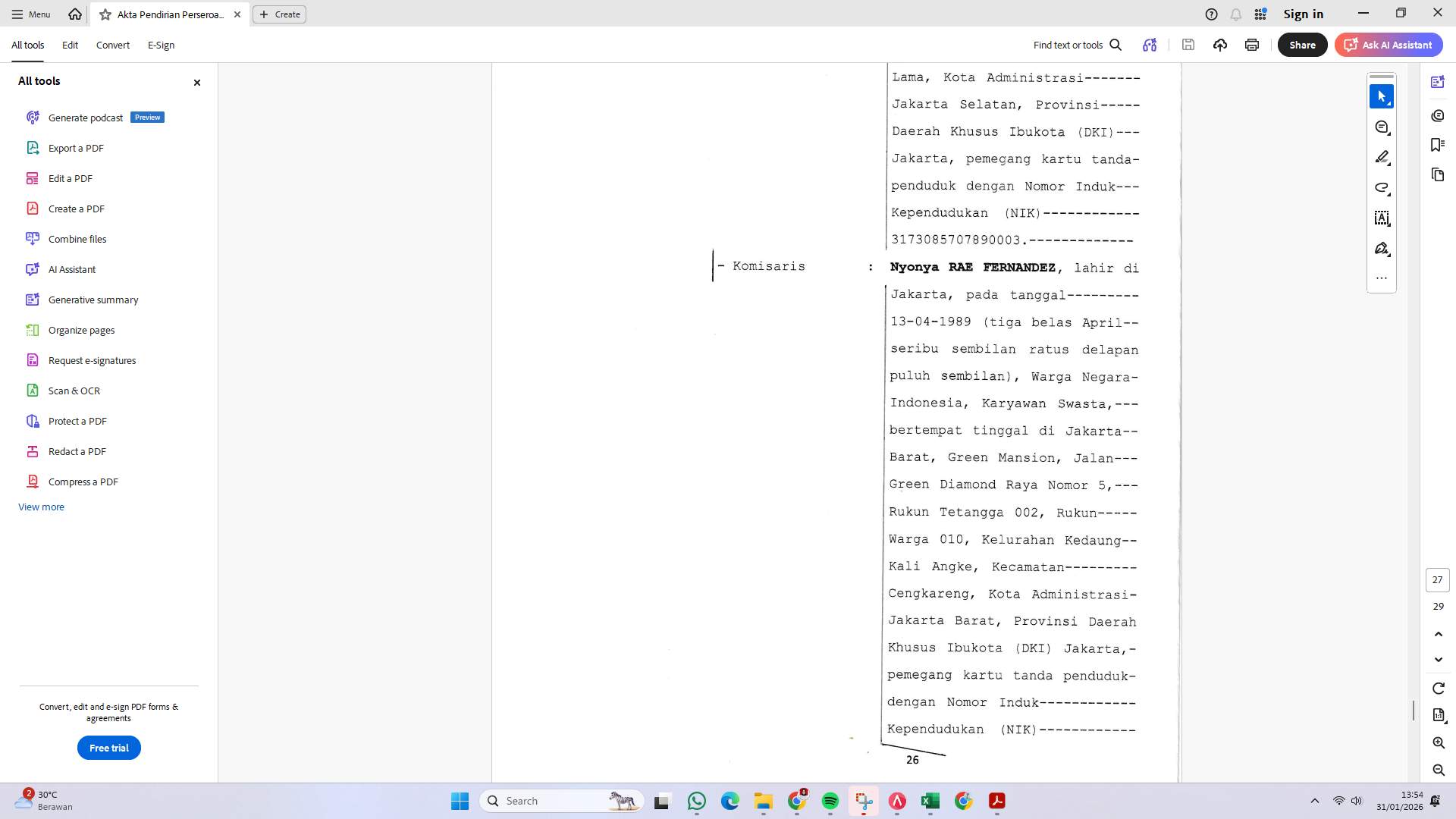The width and height of the screenshot is (1456, 819).
Task: Click the page number field showing 27
Action: pos(1437,579)
